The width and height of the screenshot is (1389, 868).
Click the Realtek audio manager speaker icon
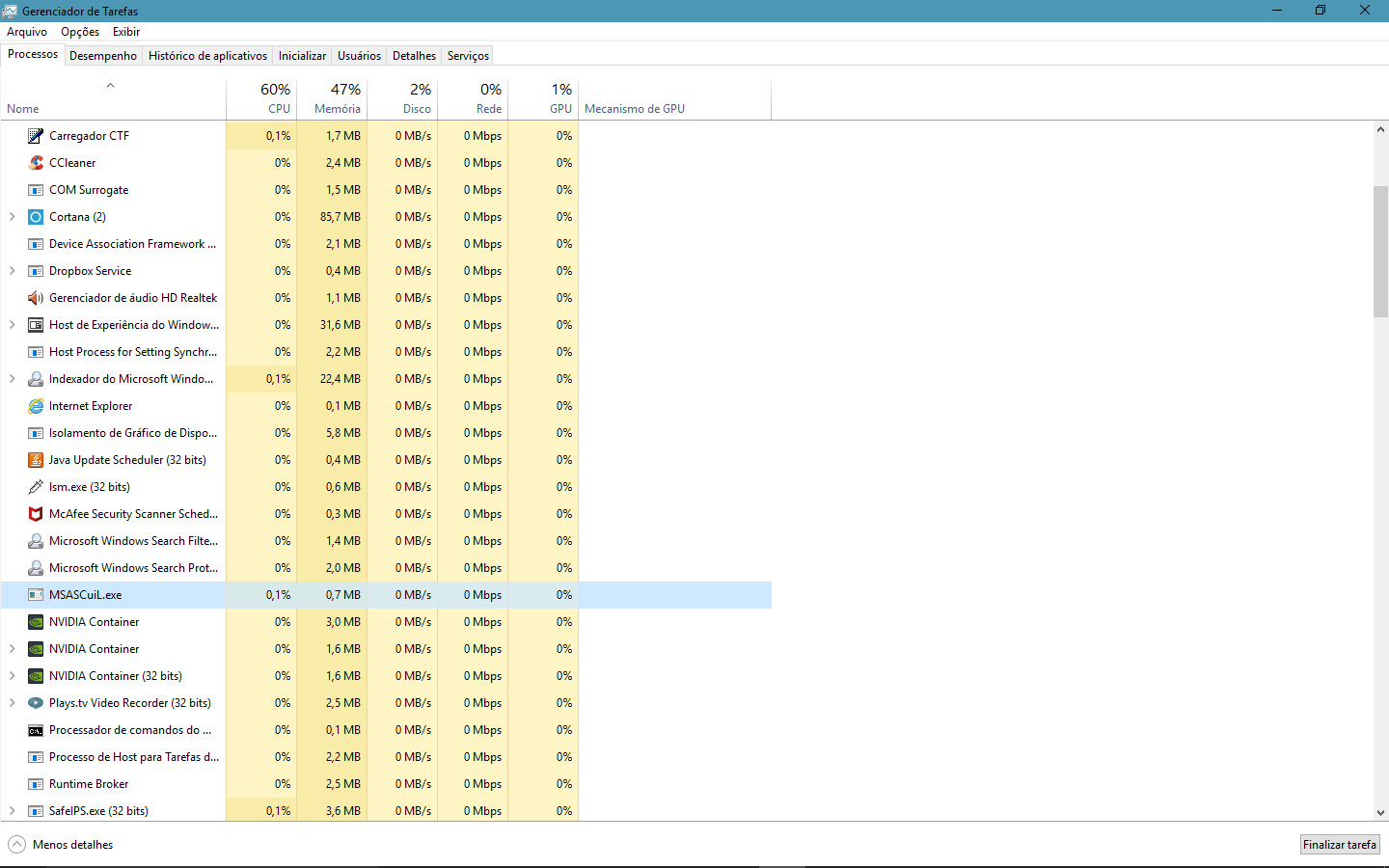[36, 298]
